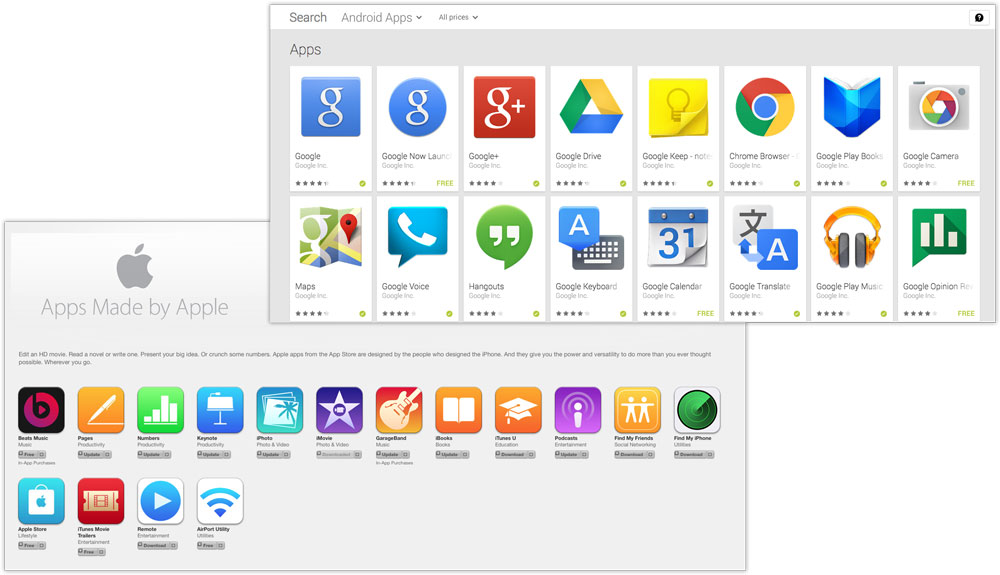Open the Apple Store app icon

(41, 501)
